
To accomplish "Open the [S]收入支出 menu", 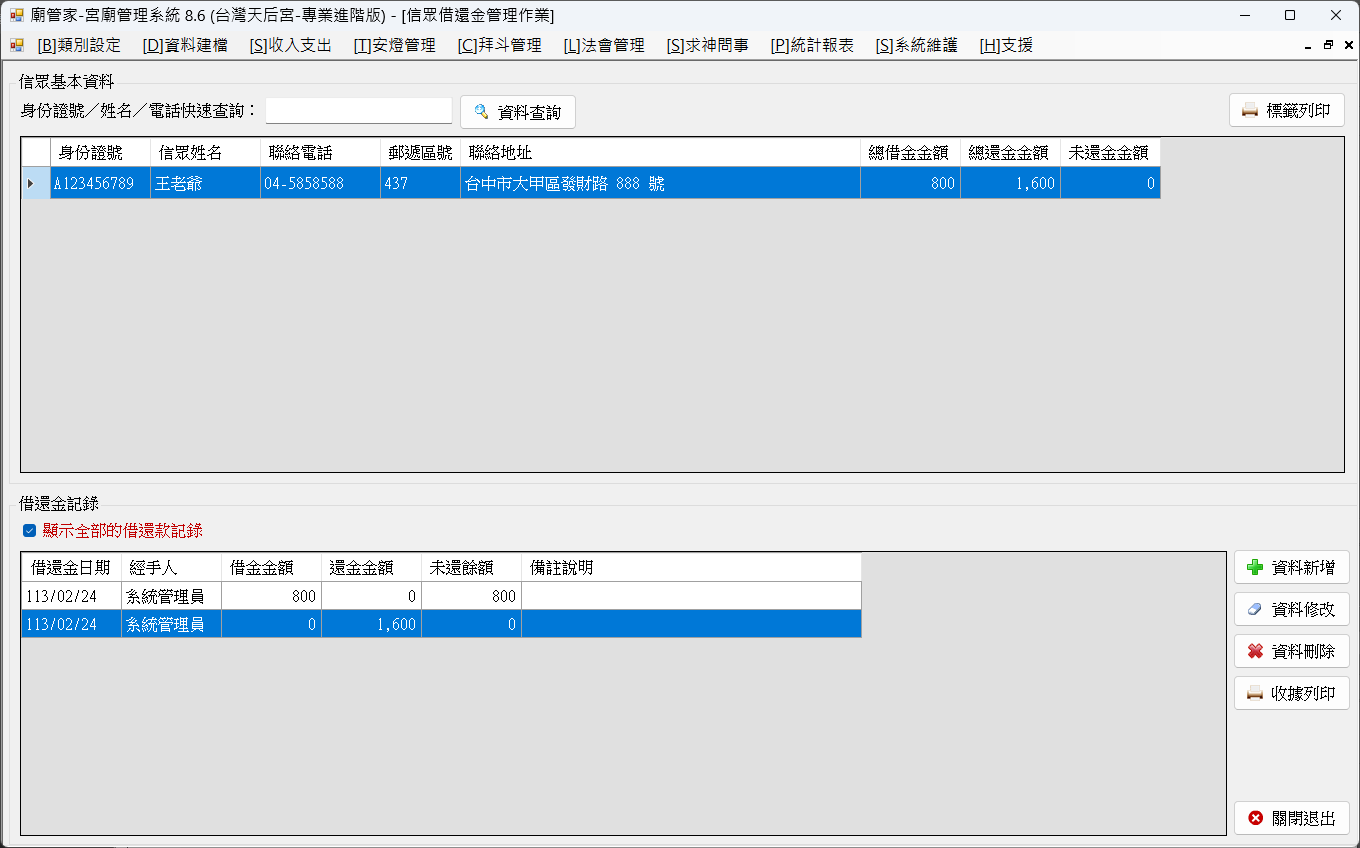I will coord(291,45).
